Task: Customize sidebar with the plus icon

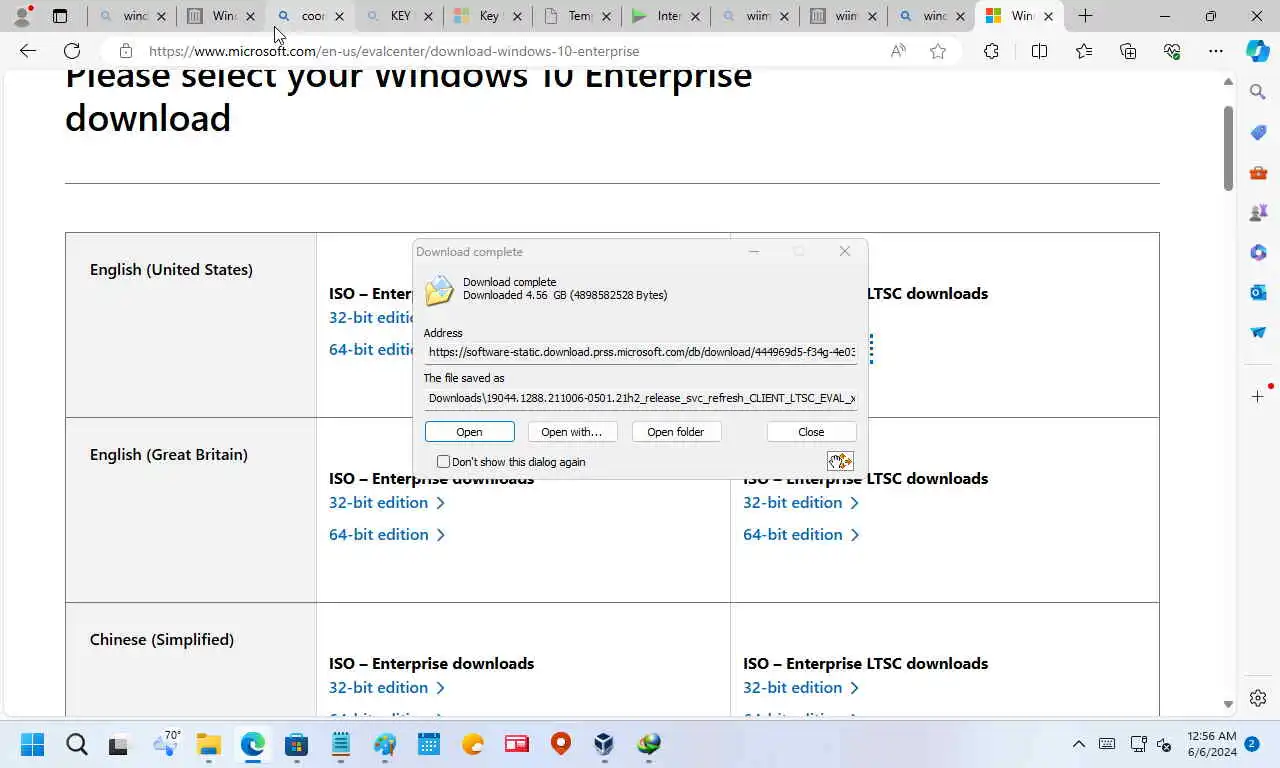Action: point(1258,396)
